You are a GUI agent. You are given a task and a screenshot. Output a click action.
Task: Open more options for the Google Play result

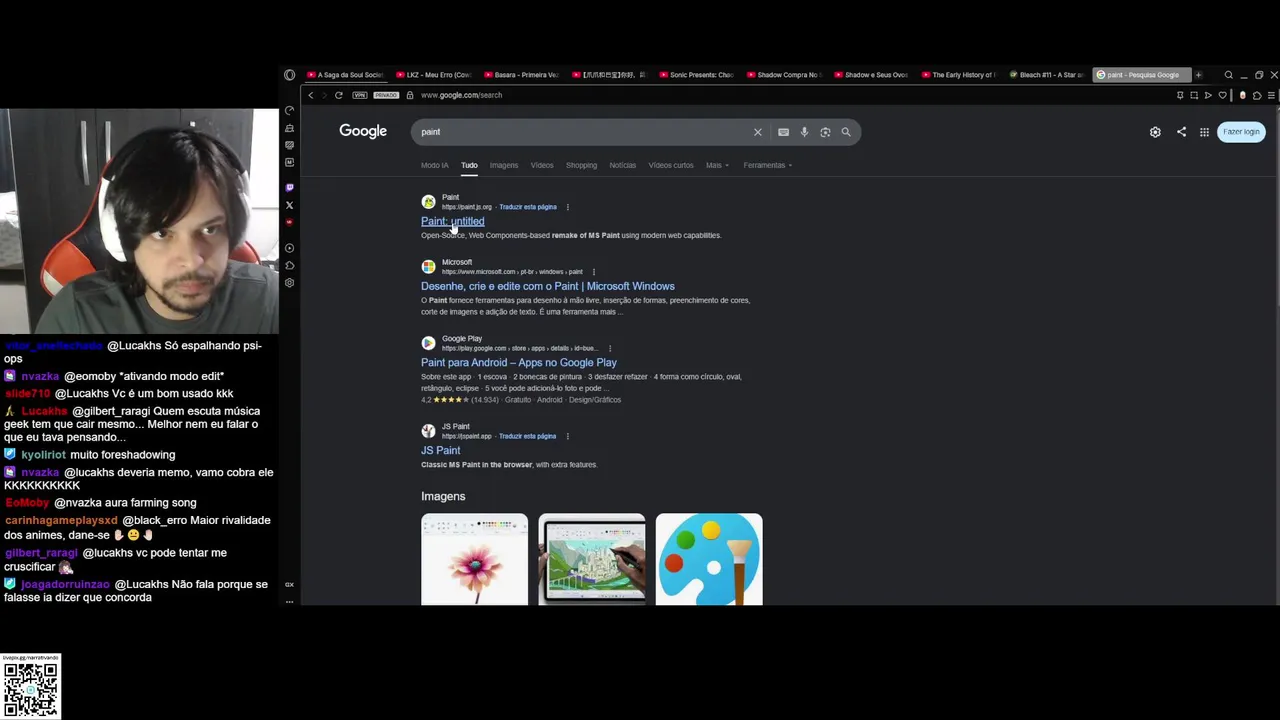coord(609,348)
